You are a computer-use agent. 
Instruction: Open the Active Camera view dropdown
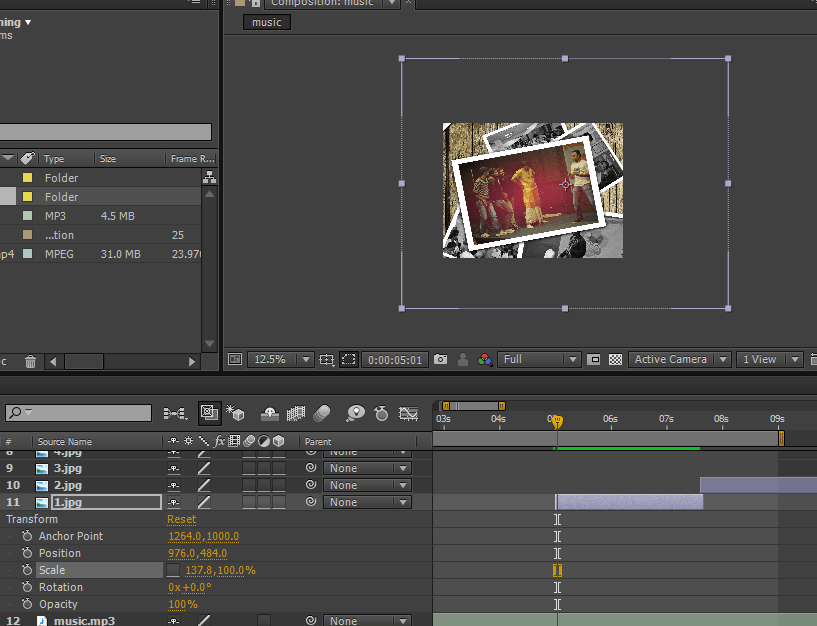point(678,358)
